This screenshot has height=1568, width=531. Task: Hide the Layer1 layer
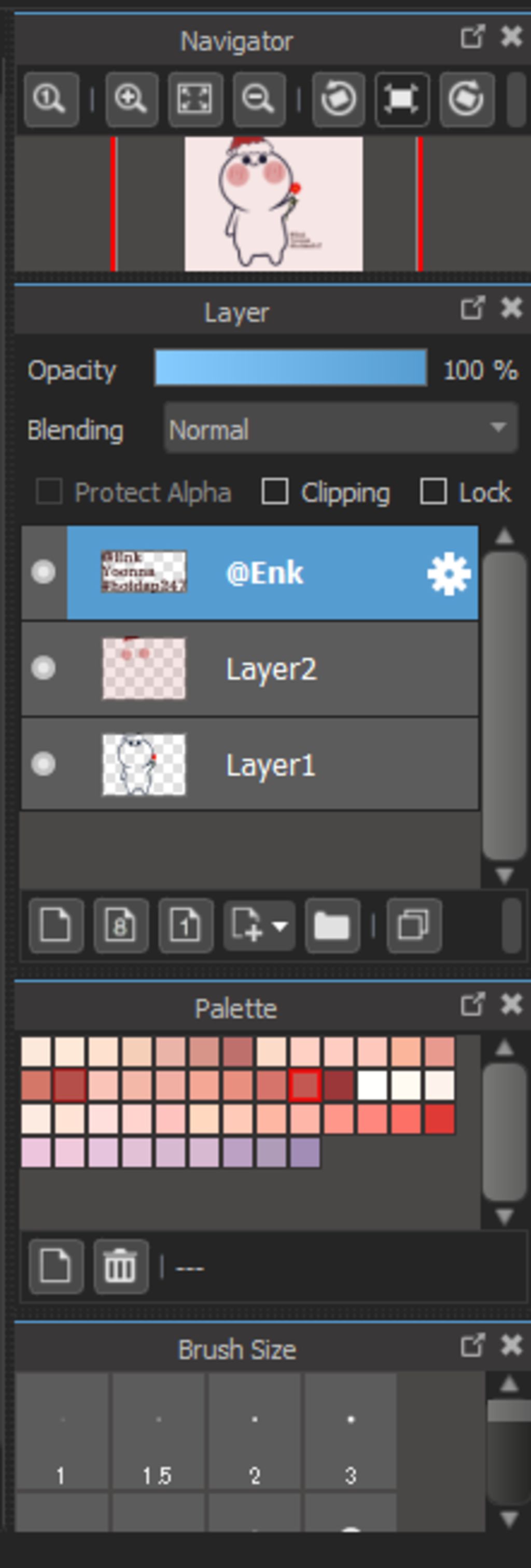(43, 763)
